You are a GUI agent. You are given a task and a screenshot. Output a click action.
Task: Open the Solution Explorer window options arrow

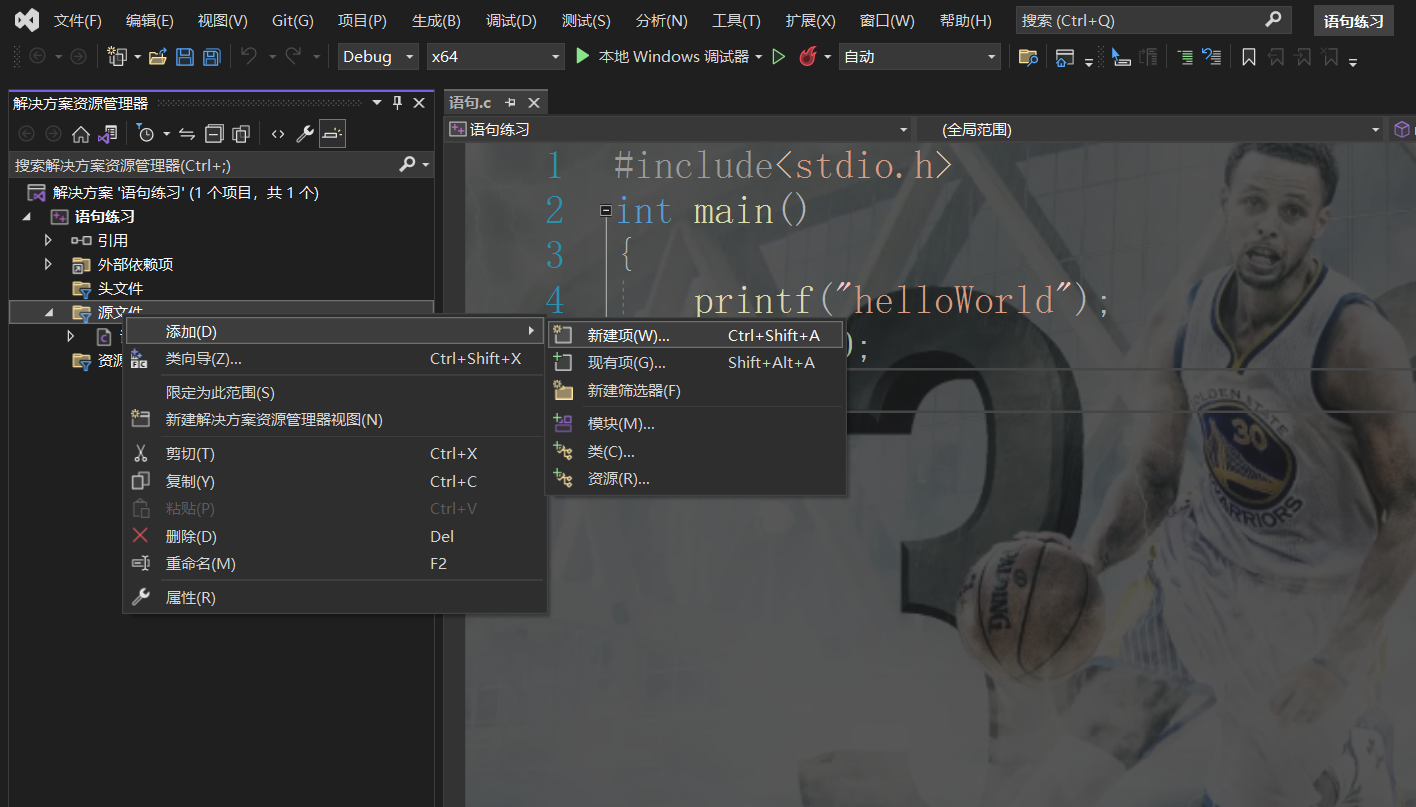pyautogui.click(x=377, y=103)
